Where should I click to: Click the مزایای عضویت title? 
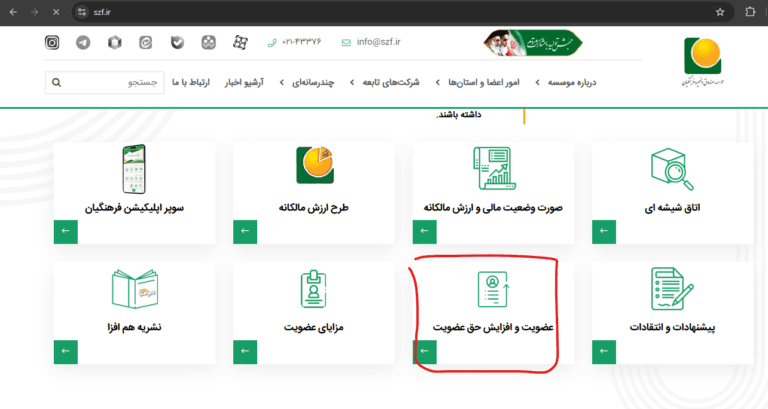pyautogui.click(x=313, y=327)
